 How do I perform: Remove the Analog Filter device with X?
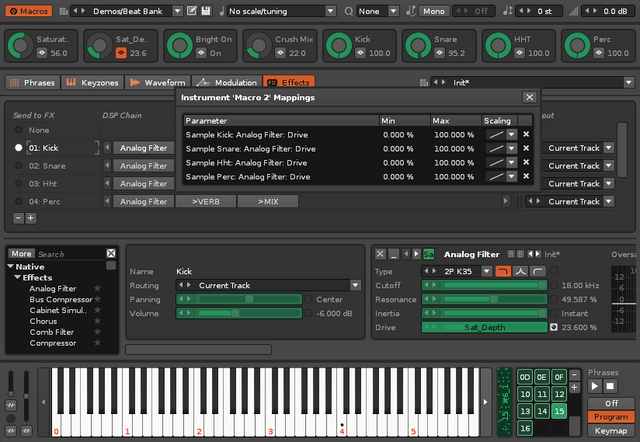tap(380, 254)
